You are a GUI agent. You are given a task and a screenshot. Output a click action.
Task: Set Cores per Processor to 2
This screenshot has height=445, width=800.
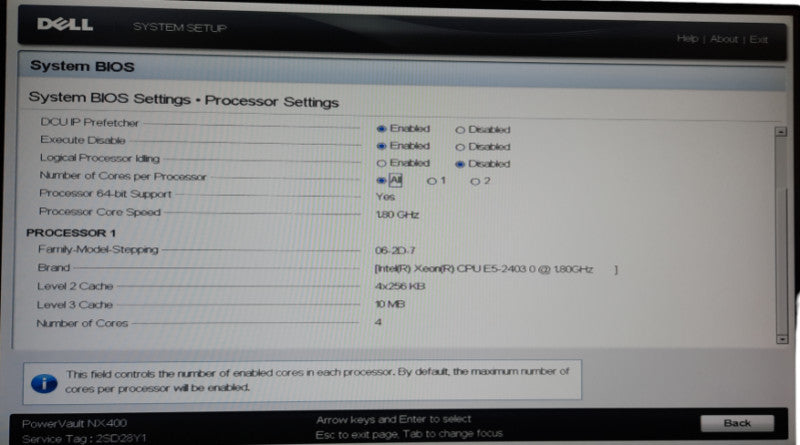pos(475,181)
